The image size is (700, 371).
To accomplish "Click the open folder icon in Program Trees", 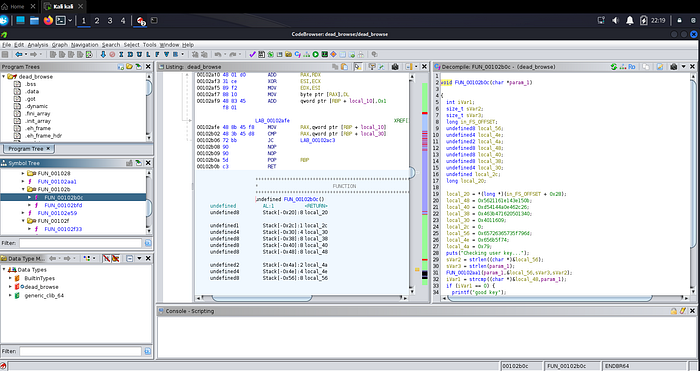I will [129, 67].
